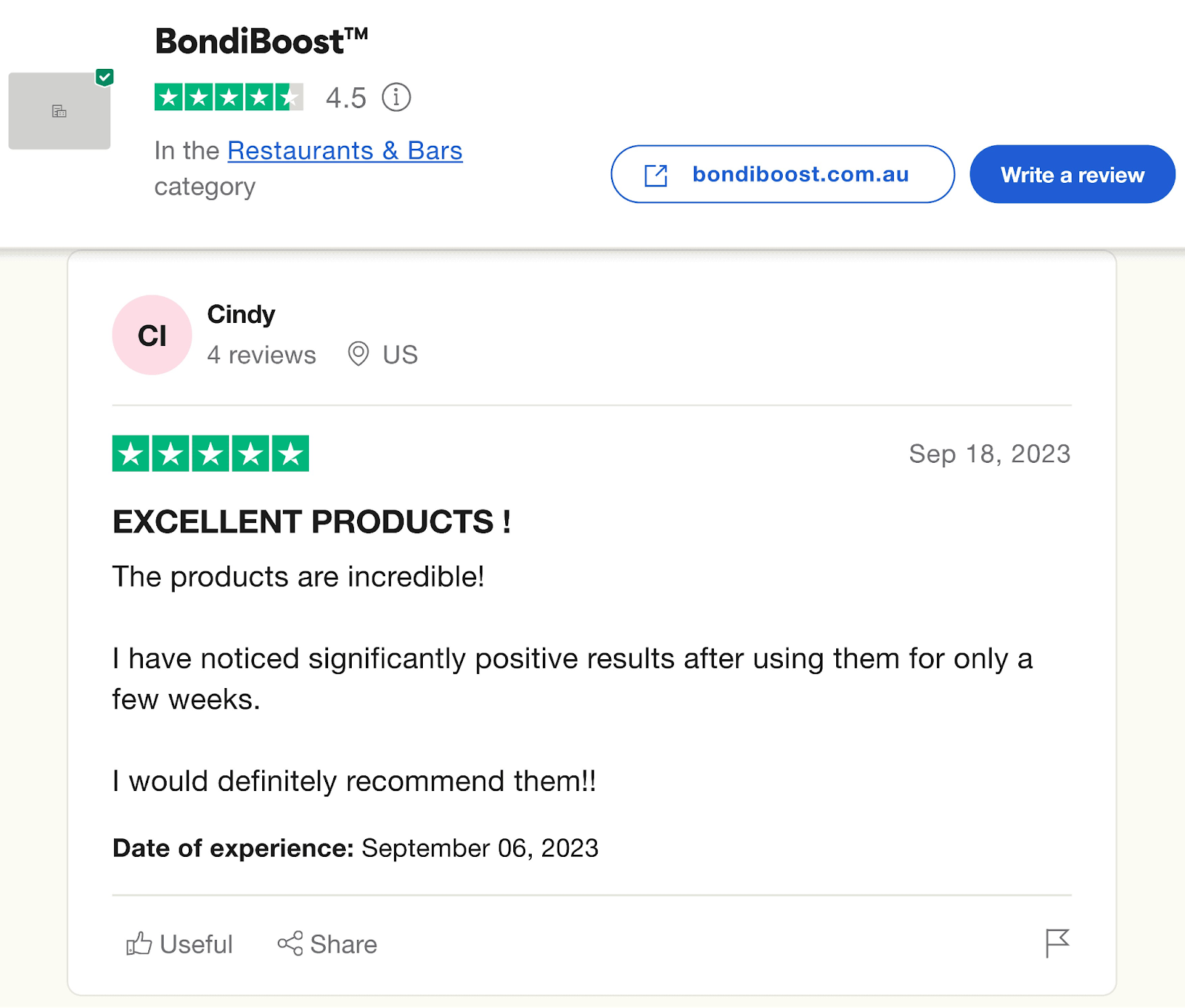The width and height of the screenshot is (1185, 1008).
Task: Open details via the rating info tooltip
Action: [x=396, y=96]
